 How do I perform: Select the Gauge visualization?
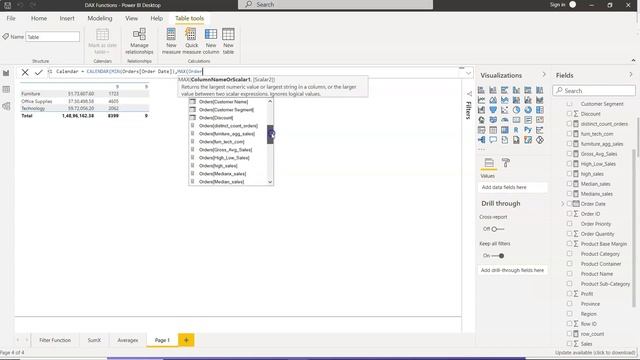click(x=505, y=120)
